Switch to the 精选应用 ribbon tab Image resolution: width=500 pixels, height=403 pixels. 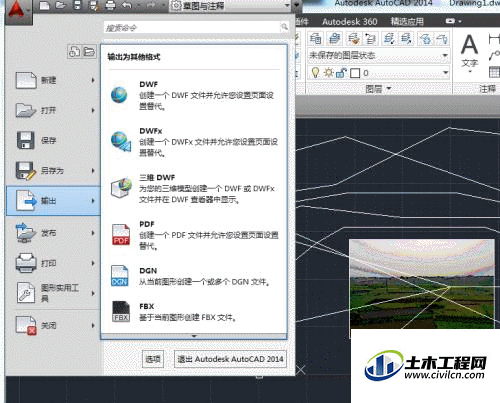click(407, 22)
